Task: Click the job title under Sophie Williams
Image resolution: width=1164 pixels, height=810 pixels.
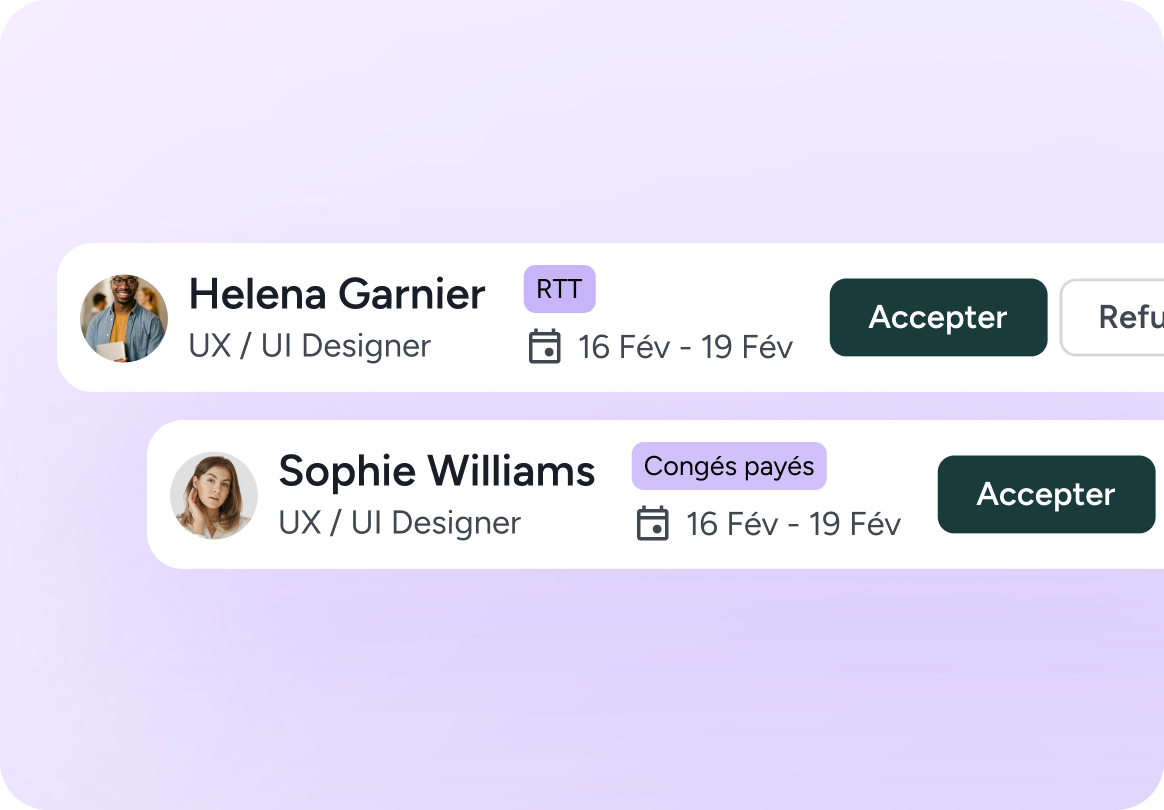Action: (400, 523)
